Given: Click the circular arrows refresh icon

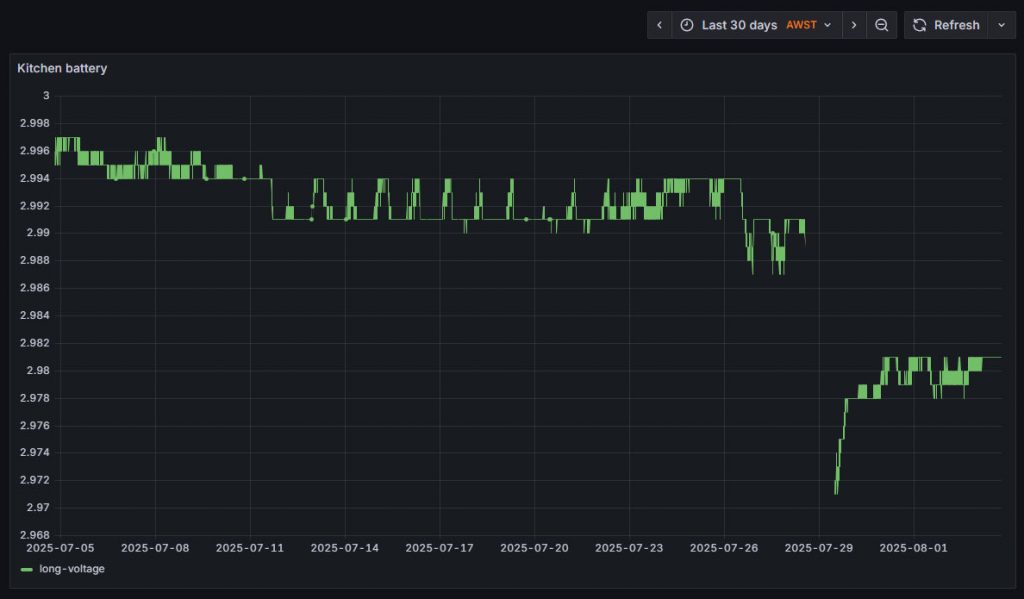Looking at the screenshot, I should tap(920, 25).
